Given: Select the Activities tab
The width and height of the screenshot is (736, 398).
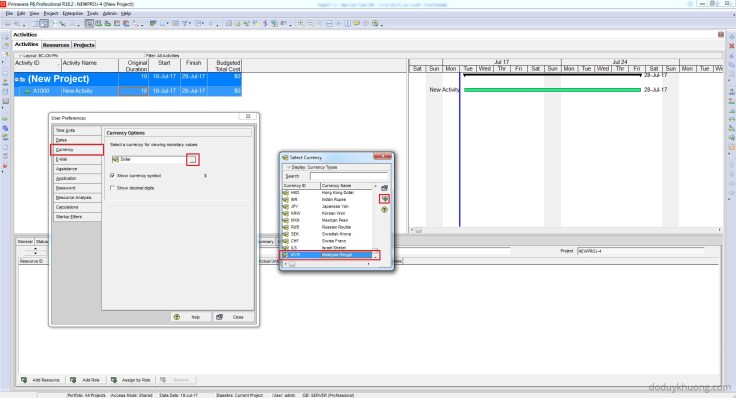Looking at the screenshot, I should click(x=26, y=44).
